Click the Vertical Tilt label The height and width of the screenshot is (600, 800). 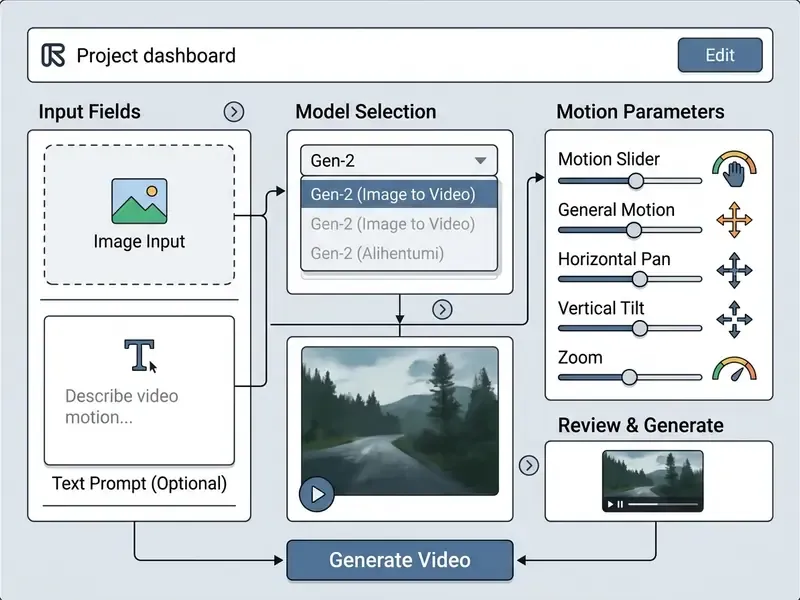click(x=601, y=308)
